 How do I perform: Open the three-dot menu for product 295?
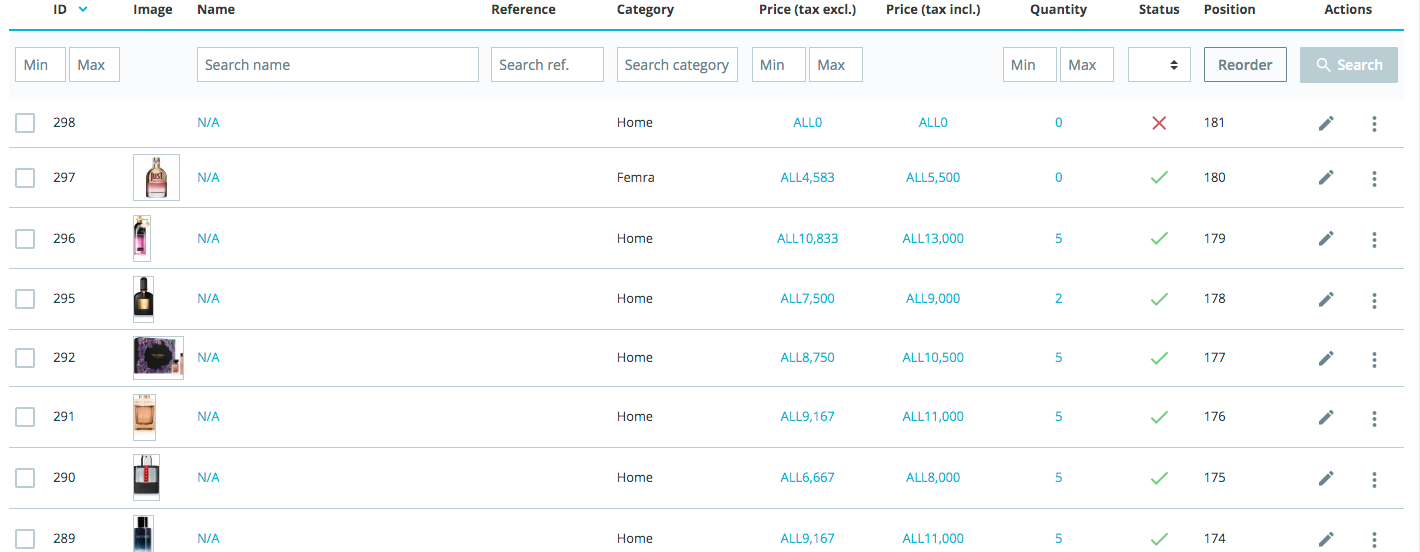(x=1374, y=300)
